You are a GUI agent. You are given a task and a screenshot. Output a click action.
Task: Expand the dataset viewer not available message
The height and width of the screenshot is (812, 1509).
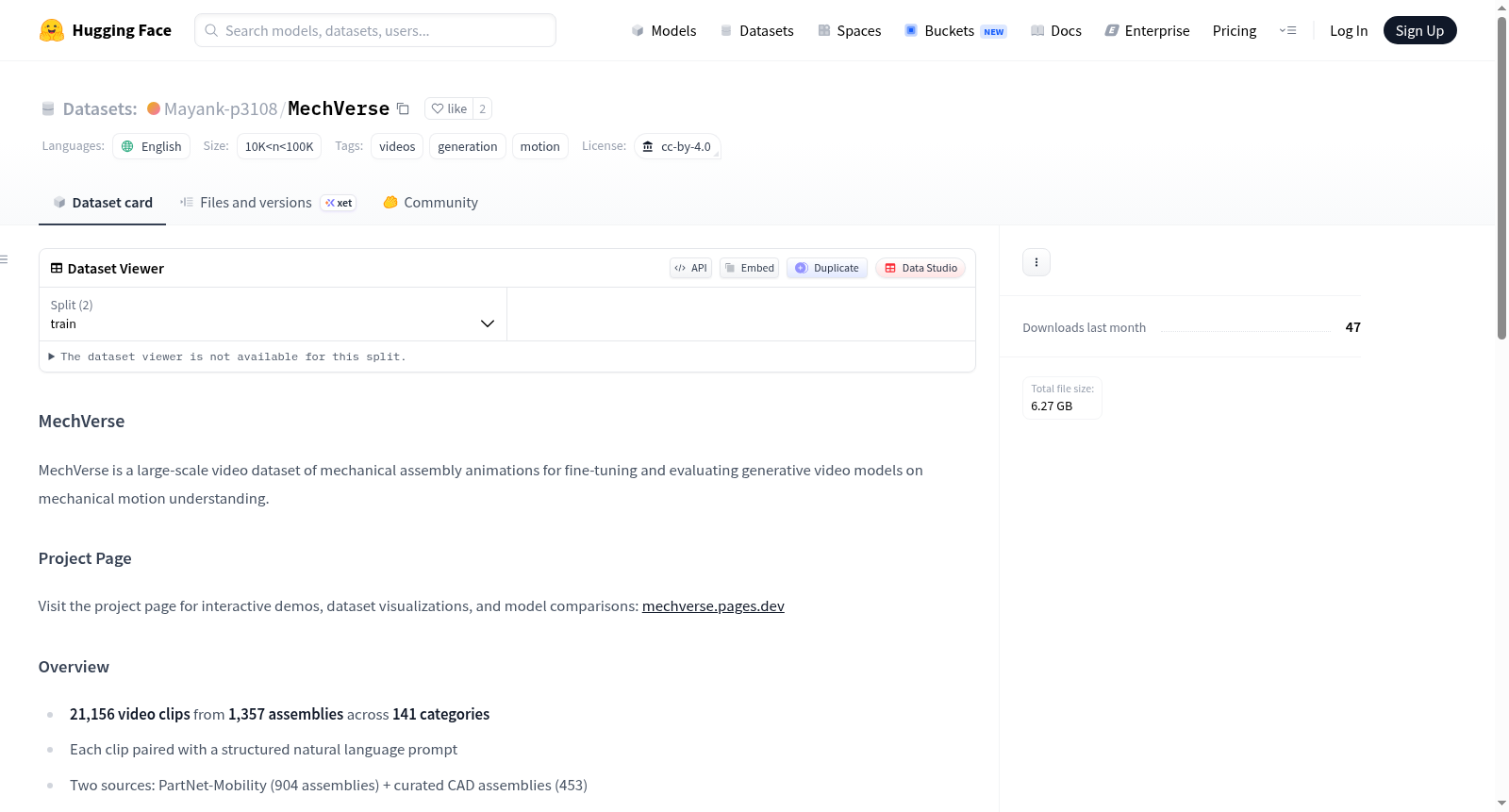(x=227, y=356)
